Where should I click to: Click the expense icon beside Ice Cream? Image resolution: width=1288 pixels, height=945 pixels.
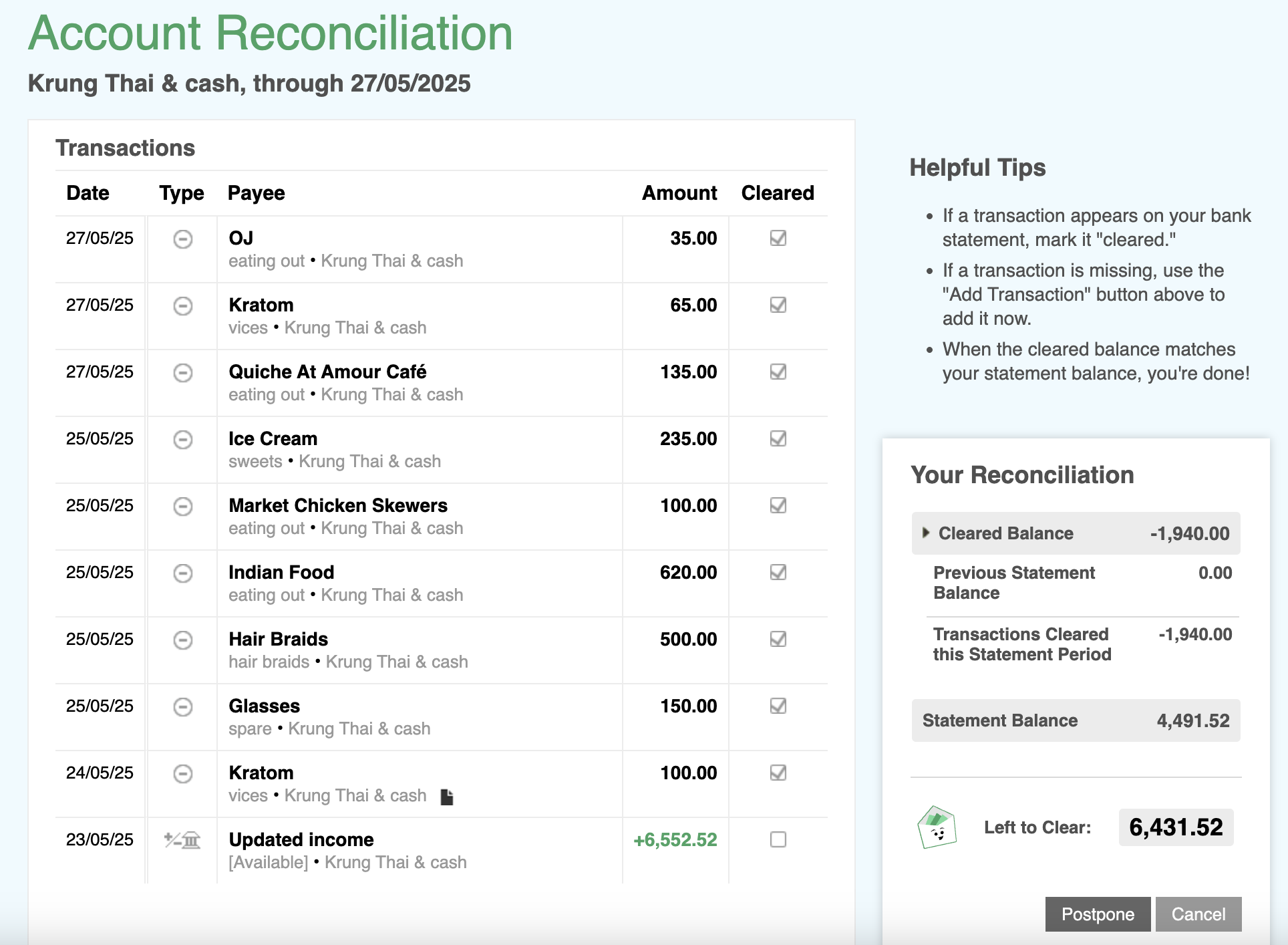pyautogui.click(x=182, y=439)
